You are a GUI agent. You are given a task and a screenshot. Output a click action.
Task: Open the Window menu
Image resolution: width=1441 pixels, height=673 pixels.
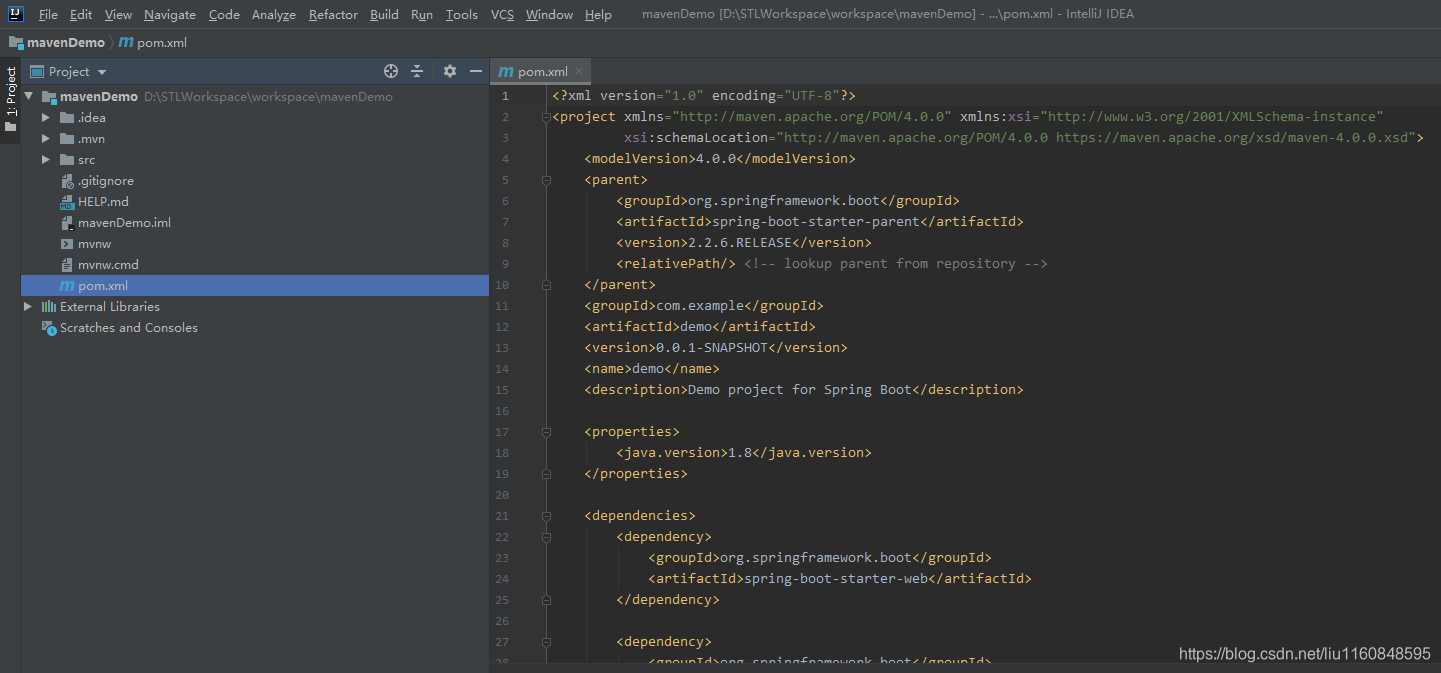coord(549,15)
